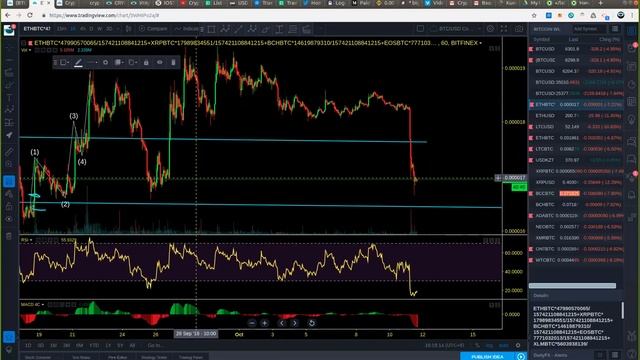Toggle auto scale on price axis
640x360 pixels.
tap(504, 346)
